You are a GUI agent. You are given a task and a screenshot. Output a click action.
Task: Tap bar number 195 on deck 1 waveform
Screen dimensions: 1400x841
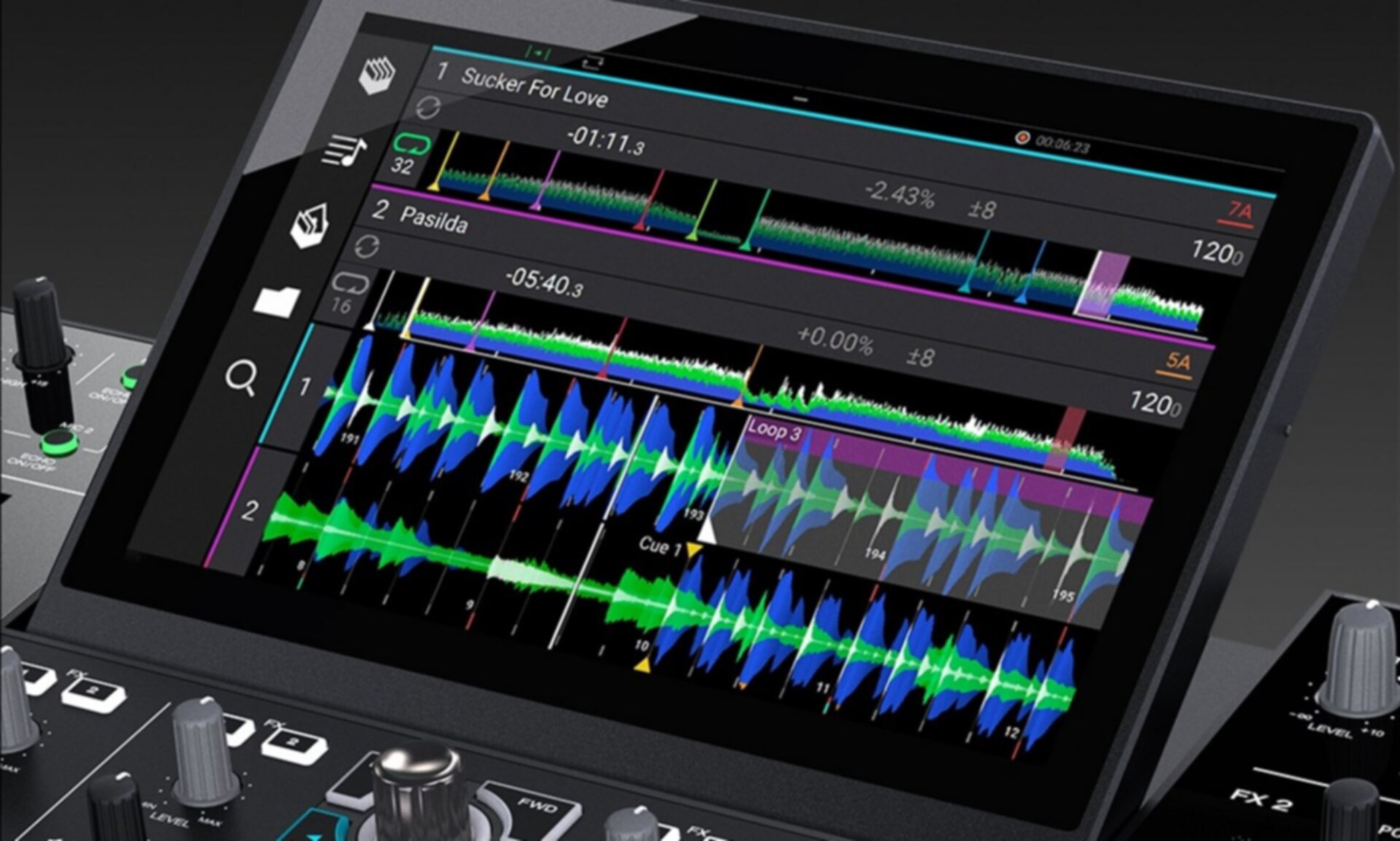[1063, 595]
